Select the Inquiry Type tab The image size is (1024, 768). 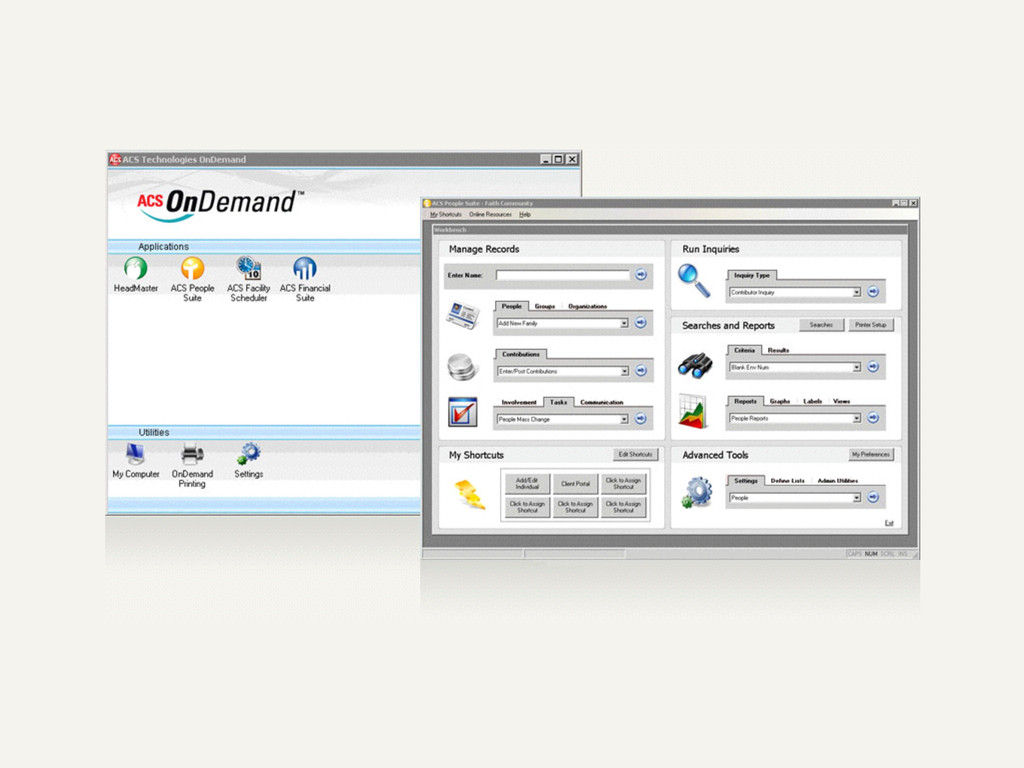(x=752, y=275)
